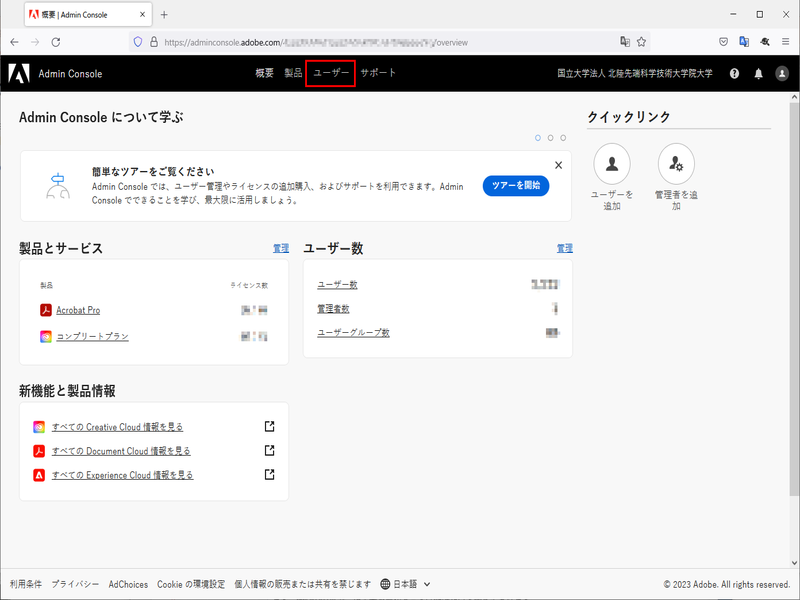
Task: Open the Pocket save icon
Action: point(723,42)
